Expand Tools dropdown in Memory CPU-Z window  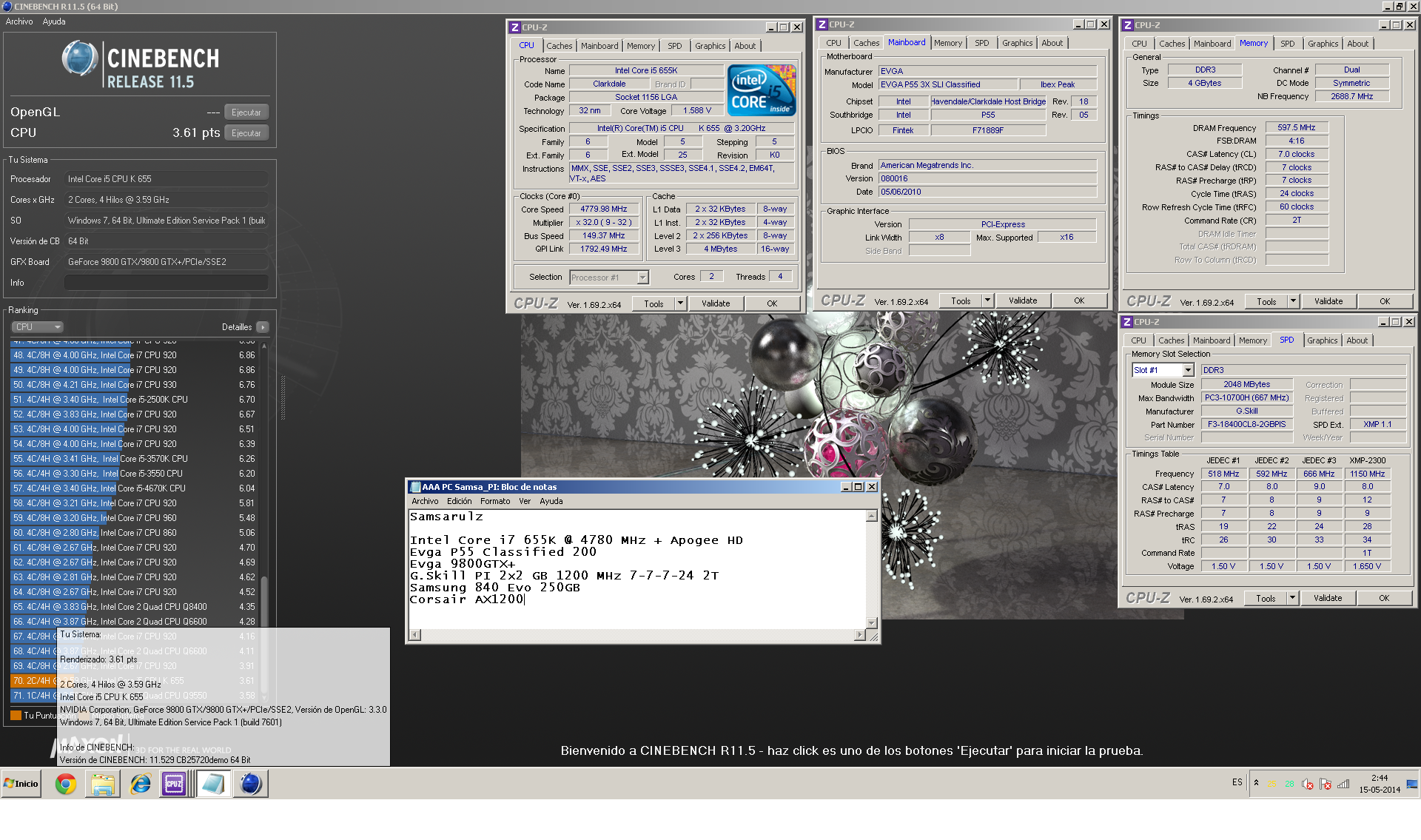tap(1294, 301)
